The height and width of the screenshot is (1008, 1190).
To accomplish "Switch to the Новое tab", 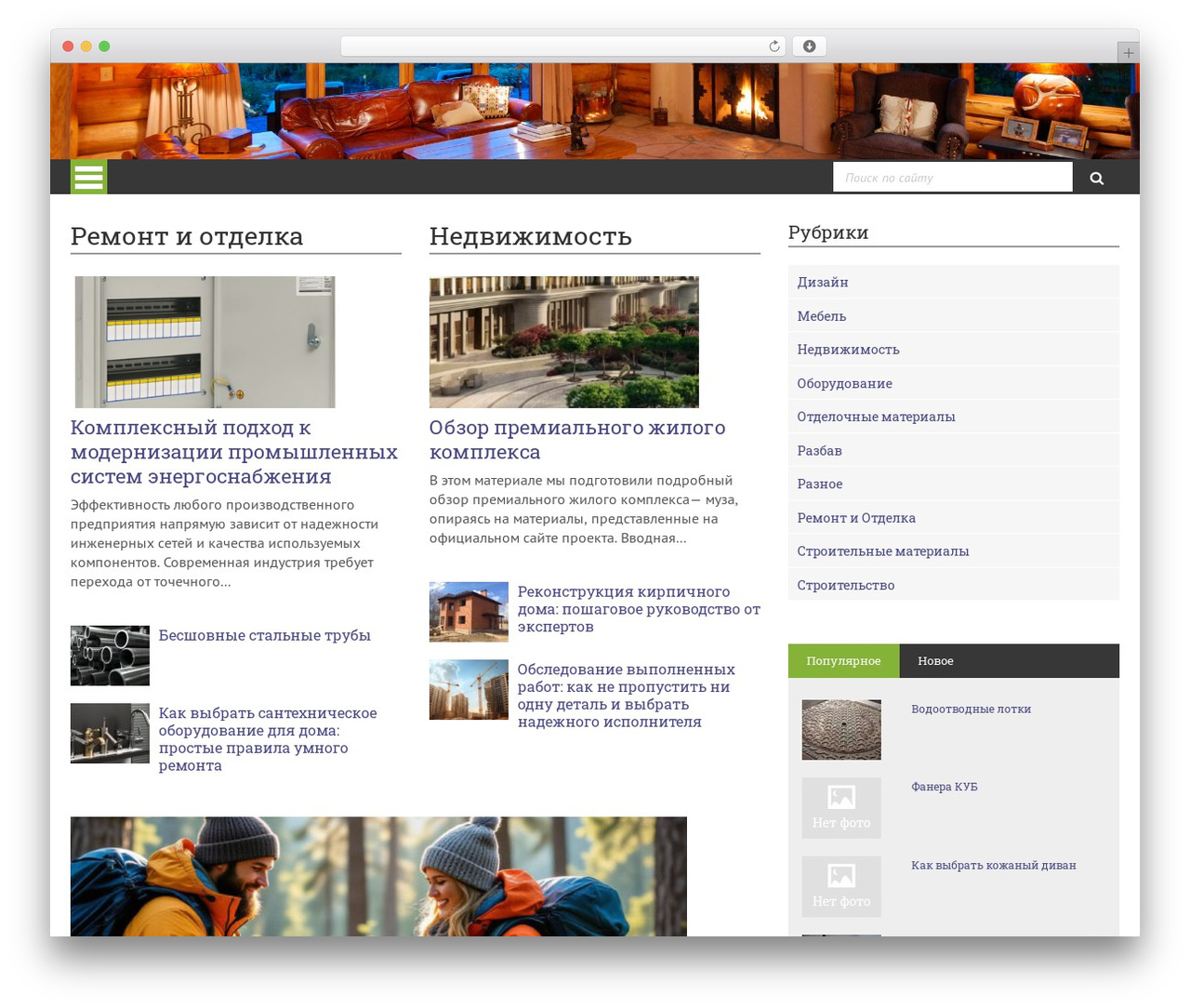I will [x=935, y=661].
